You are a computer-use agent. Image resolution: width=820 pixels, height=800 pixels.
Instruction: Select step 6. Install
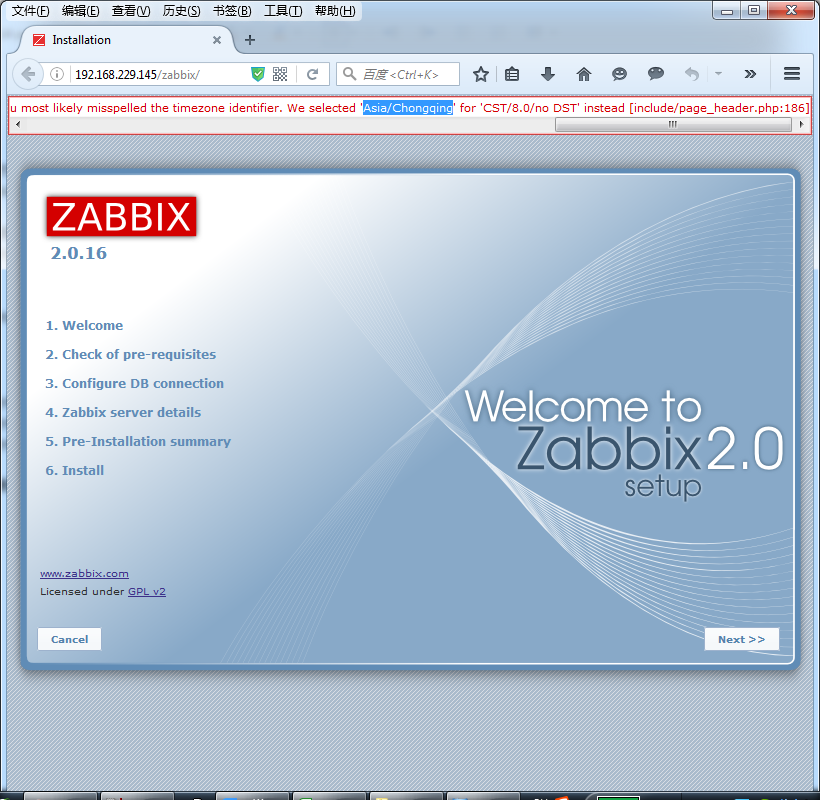coord(75,471)
